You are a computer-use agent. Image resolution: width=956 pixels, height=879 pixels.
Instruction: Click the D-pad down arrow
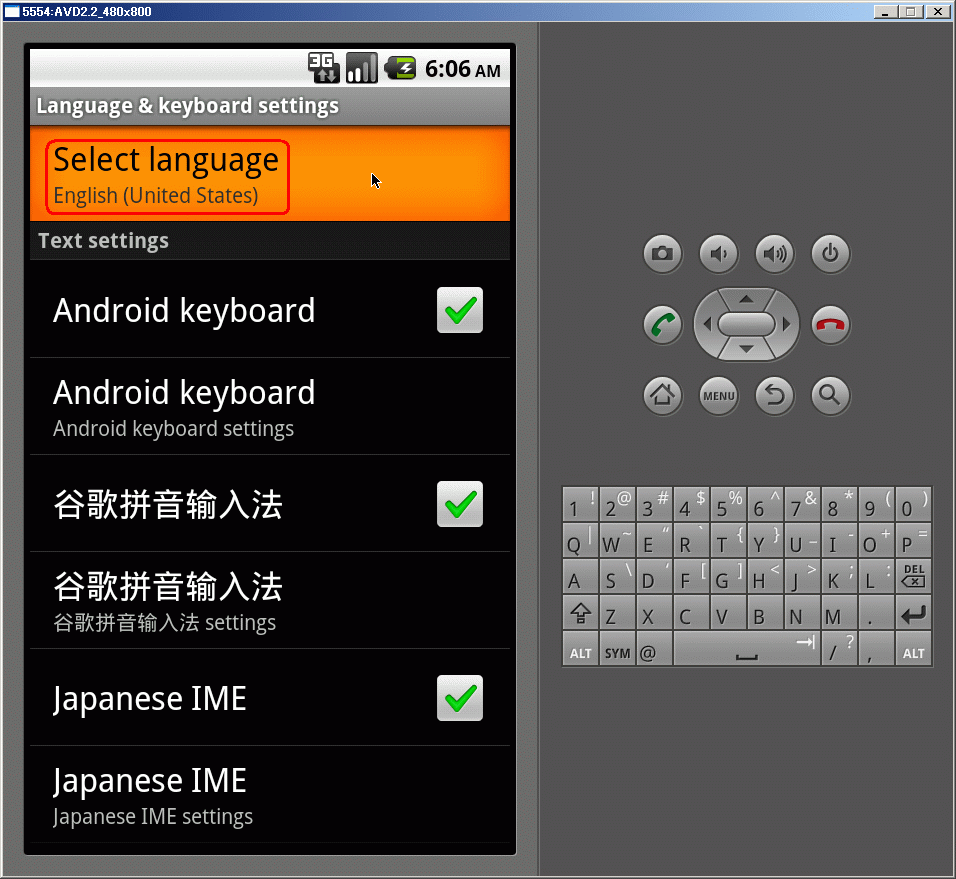pos(746,350)
